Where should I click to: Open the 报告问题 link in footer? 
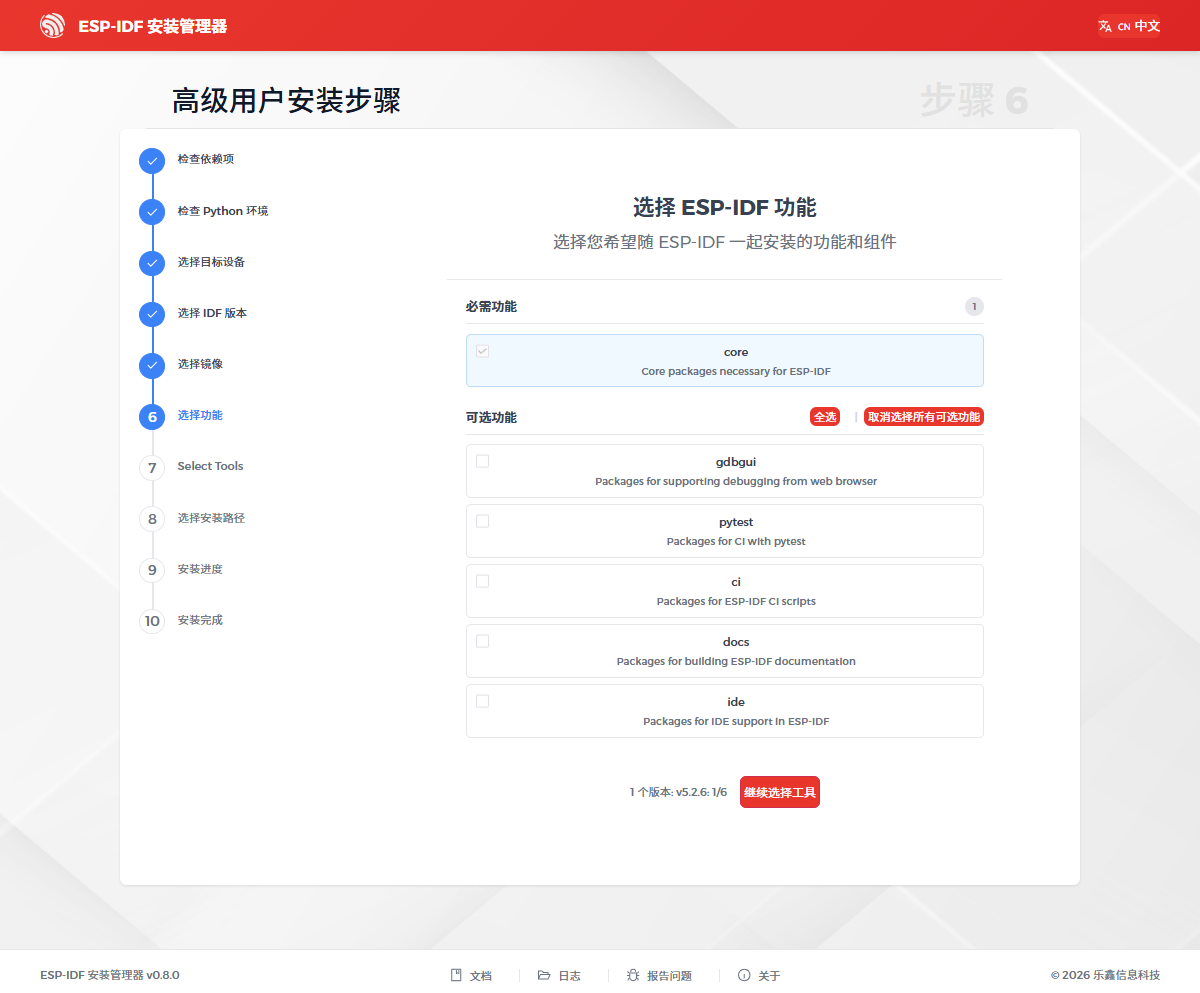[659, 975]
